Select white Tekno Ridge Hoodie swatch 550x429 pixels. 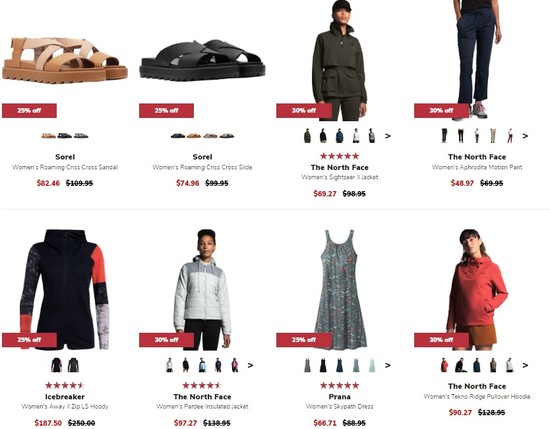coord(509,365)
